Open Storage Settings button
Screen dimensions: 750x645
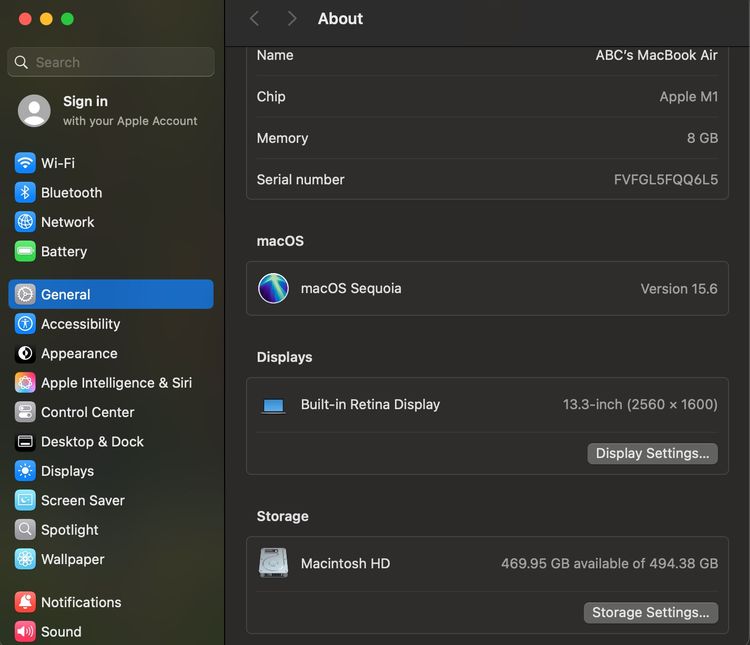(x=651, y=612)
